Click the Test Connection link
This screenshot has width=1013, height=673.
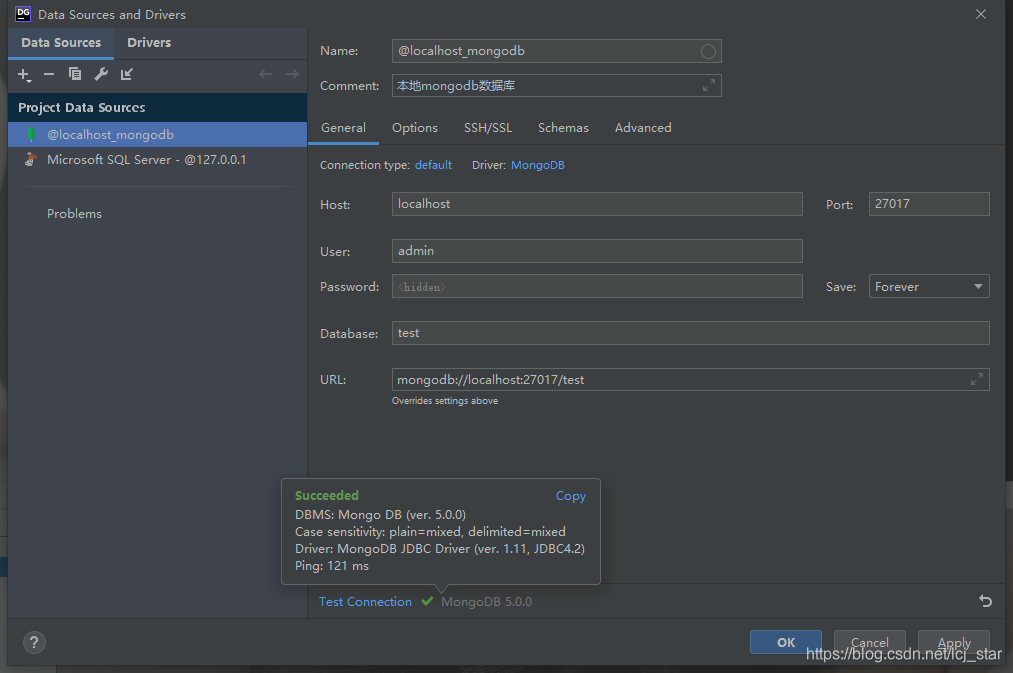[x=365, y=601]
